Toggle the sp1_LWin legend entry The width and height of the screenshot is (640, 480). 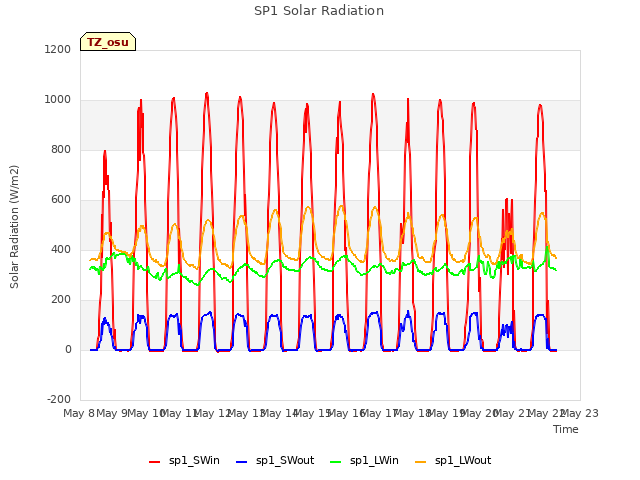(364, 461)
